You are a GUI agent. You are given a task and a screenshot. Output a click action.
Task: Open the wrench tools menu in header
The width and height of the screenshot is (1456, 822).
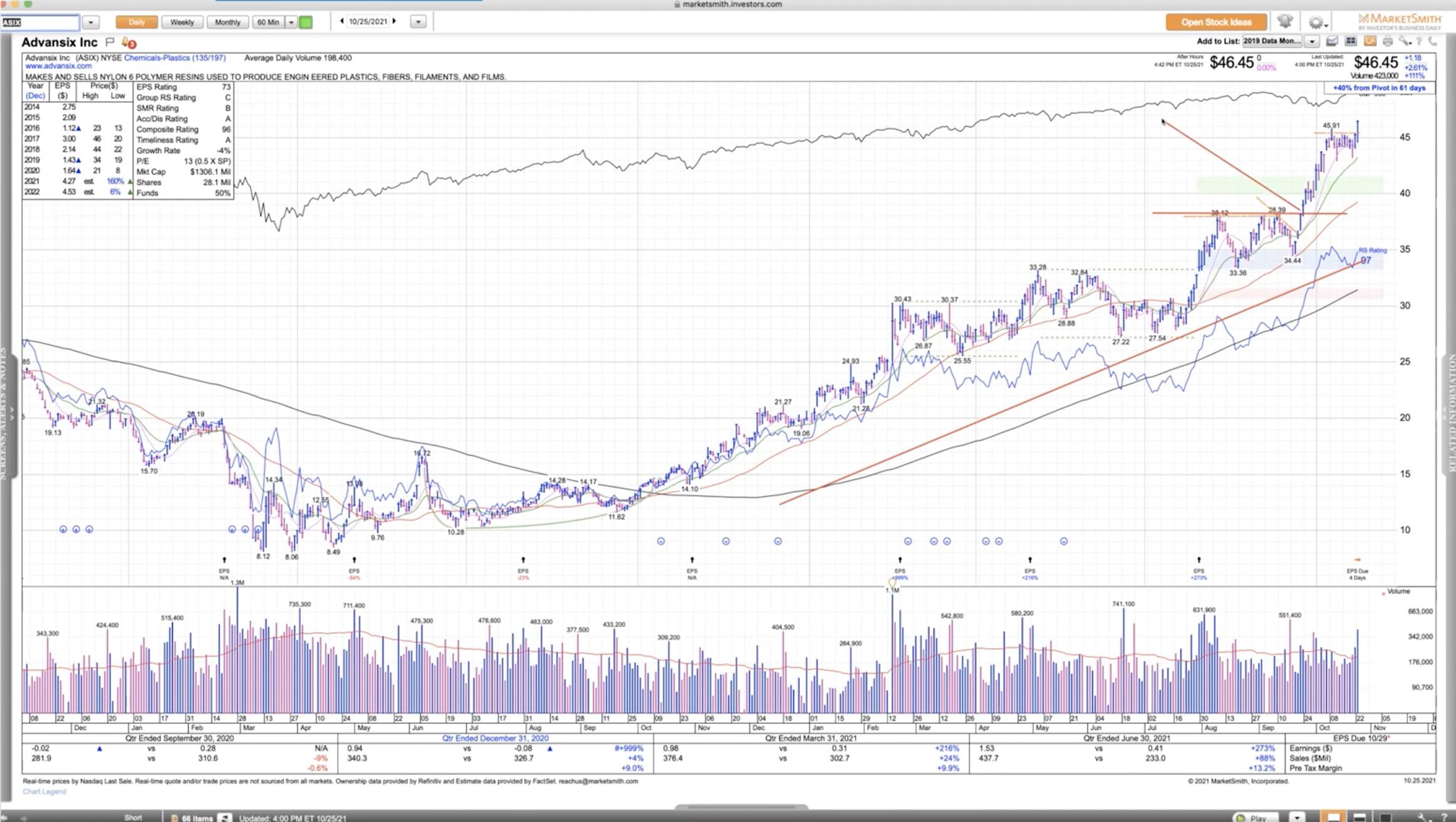tap(1405, 41)
